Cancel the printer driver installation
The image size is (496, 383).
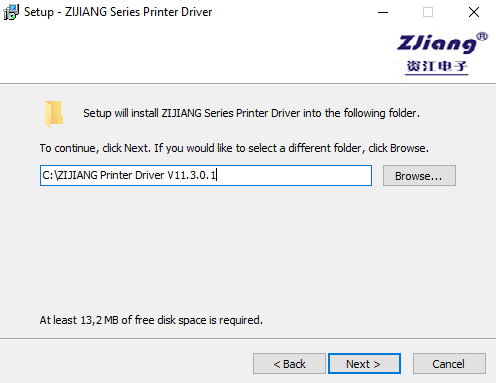click(x=449, y=364)
